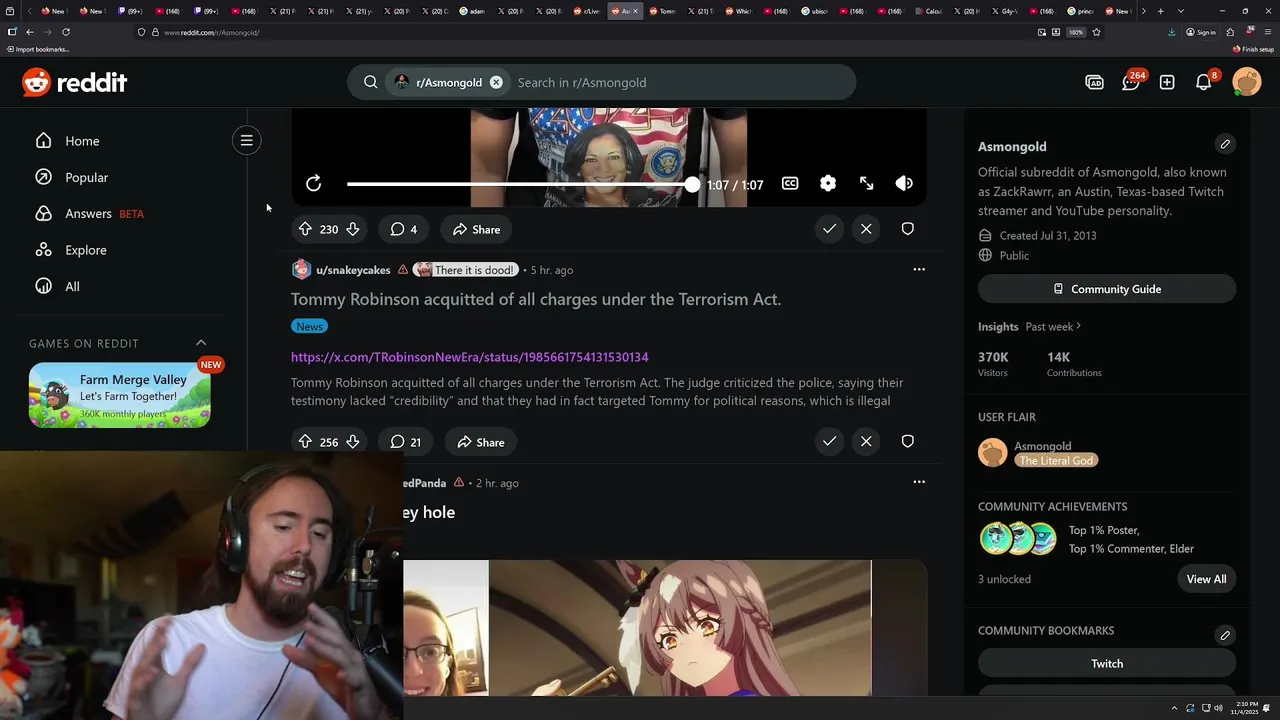Filter by the News flair tag

310,326
